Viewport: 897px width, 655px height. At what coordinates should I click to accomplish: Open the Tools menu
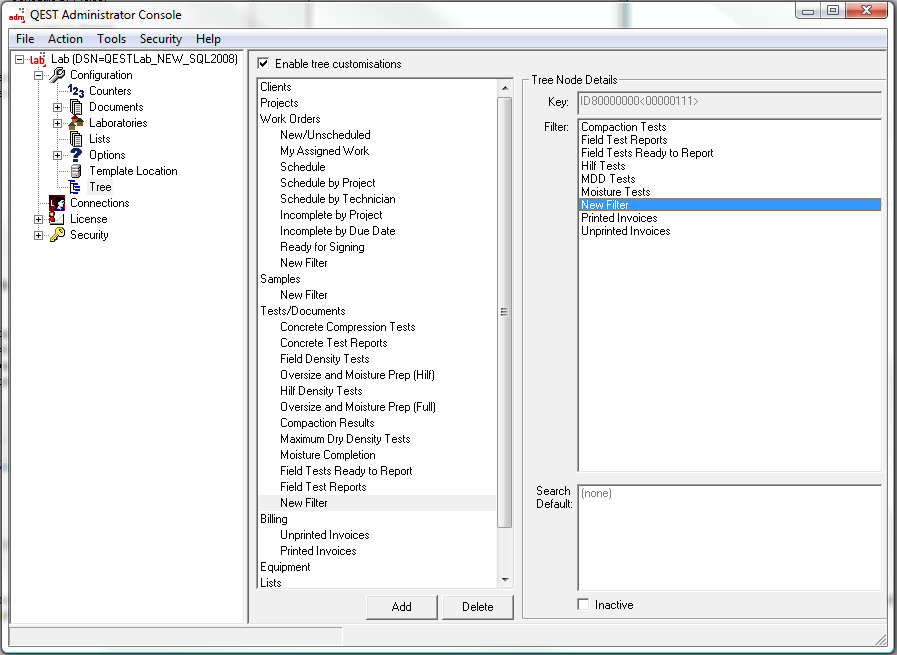[x=111, y=39]
